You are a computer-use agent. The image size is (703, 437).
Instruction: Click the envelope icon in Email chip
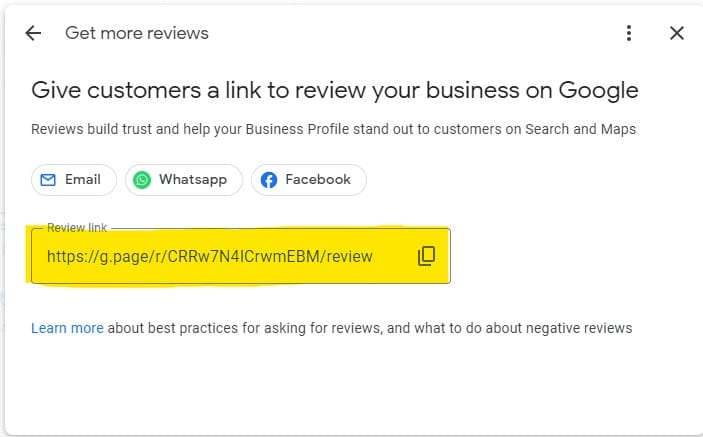click(48, 180)
